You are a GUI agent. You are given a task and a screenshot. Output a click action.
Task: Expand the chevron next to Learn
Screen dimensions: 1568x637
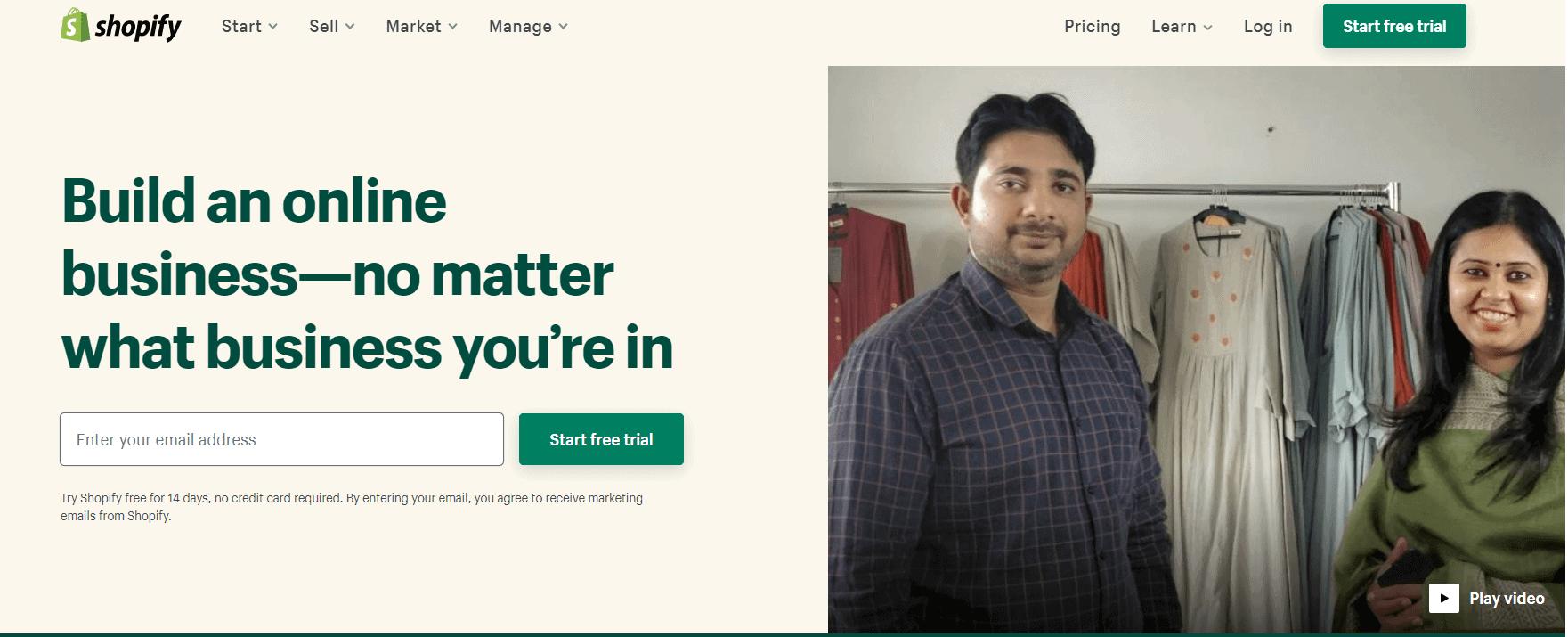[x=1207, y=28]
